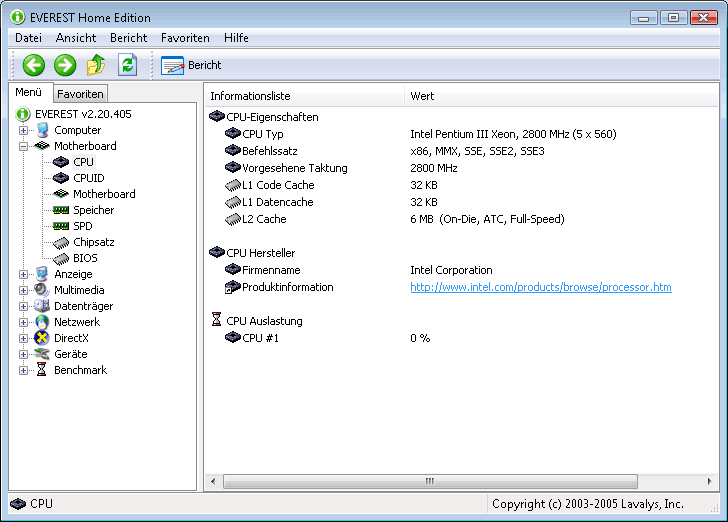Click the Up one level folder icon

coord(96,65)
